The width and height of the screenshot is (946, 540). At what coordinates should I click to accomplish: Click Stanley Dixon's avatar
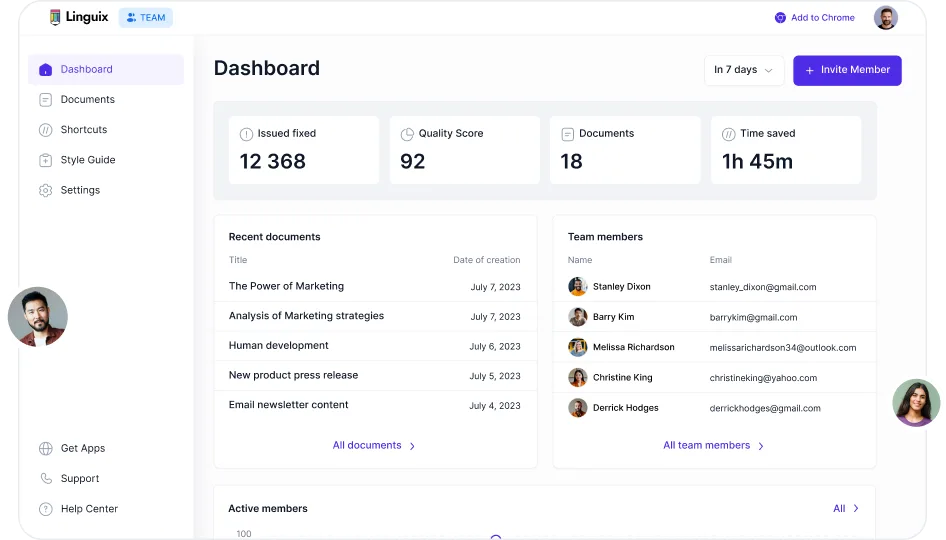click(x=577, y=287)
